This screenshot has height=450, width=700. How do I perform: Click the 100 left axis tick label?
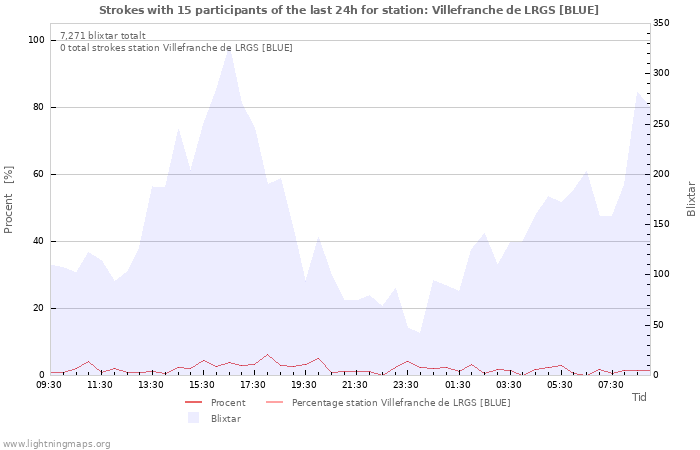click(36, 40)
